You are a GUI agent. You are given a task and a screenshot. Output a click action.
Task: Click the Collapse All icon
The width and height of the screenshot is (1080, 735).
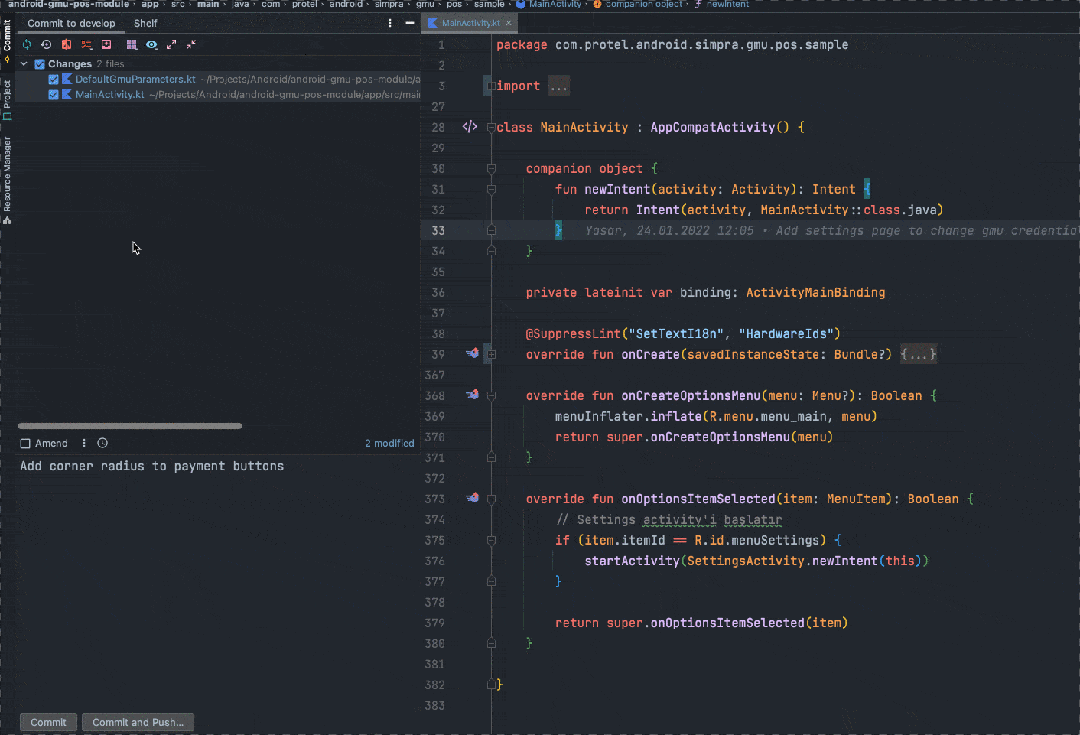191,44
